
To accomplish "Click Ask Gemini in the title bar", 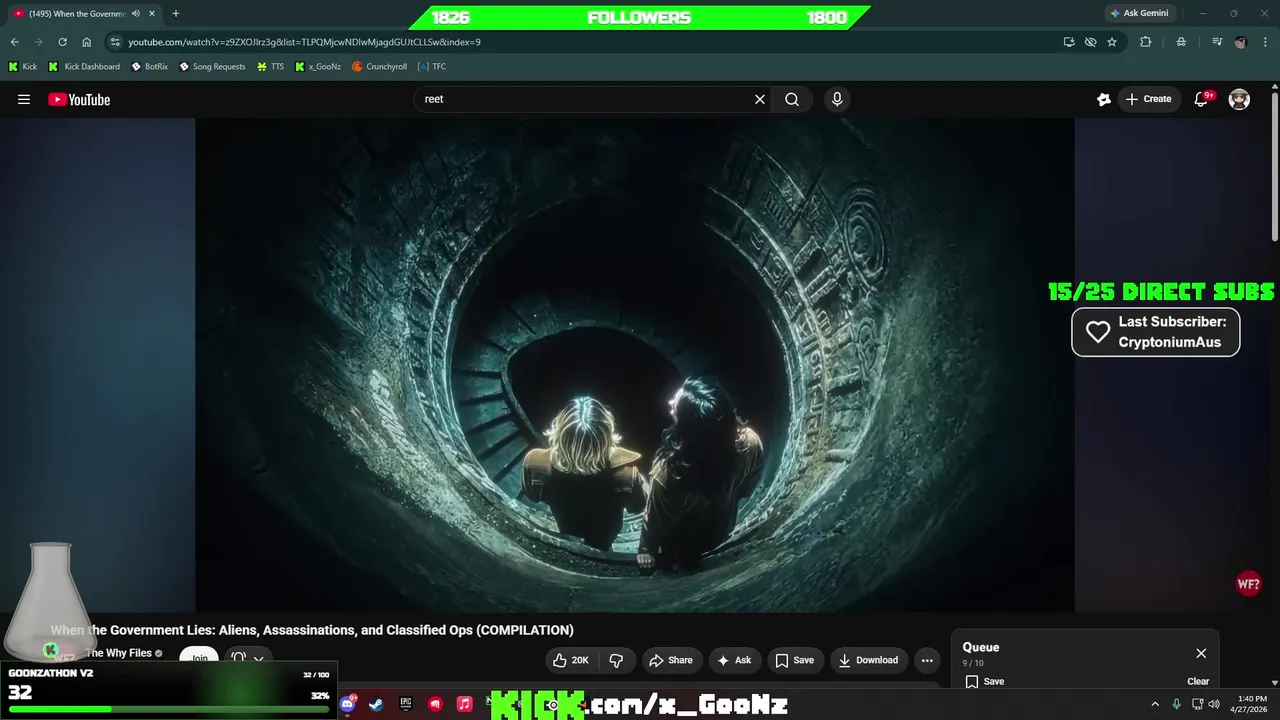I will (1140, 13).
